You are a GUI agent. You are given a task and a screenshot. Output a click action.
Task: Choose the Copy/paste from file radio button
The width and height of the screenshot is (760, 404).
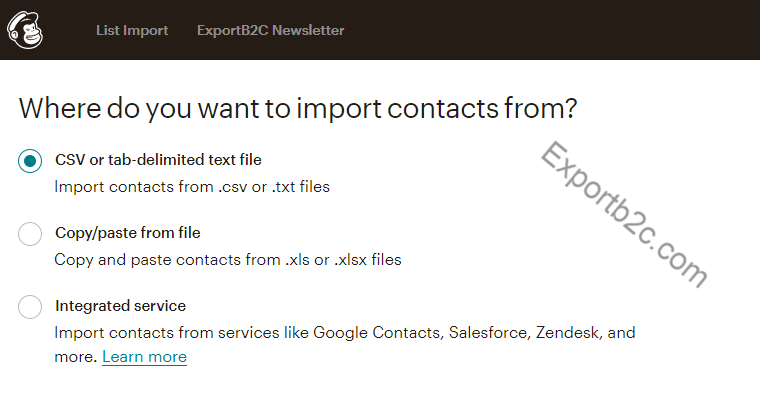point(30,234)
